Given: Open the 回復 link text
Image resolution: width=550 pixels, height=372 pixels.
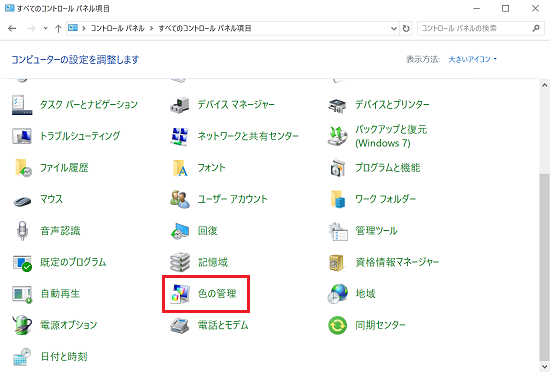Looking at the screenshot, I should (x=208, y=231).
